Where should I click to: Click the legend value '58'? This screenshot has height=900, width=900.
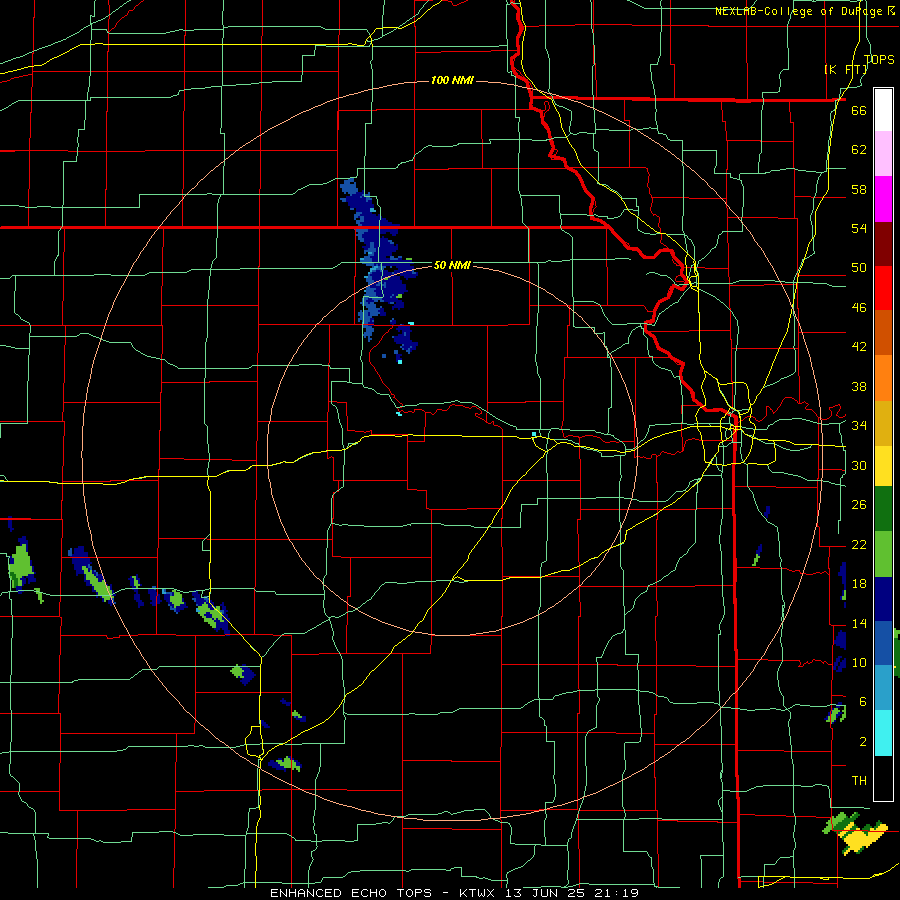point(859,189)
